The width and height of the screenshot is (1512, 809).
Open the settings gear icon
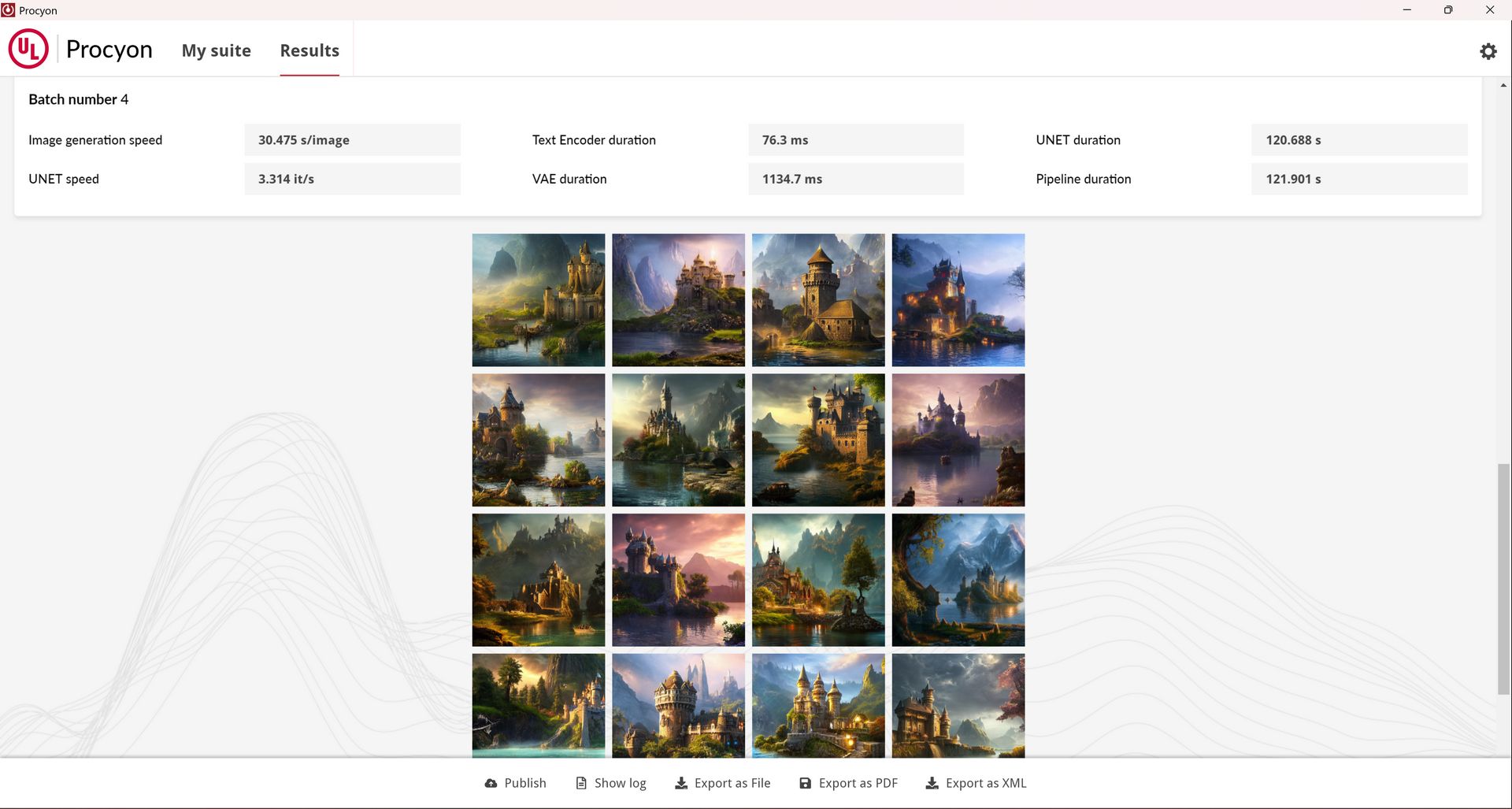coord(1488,51)
